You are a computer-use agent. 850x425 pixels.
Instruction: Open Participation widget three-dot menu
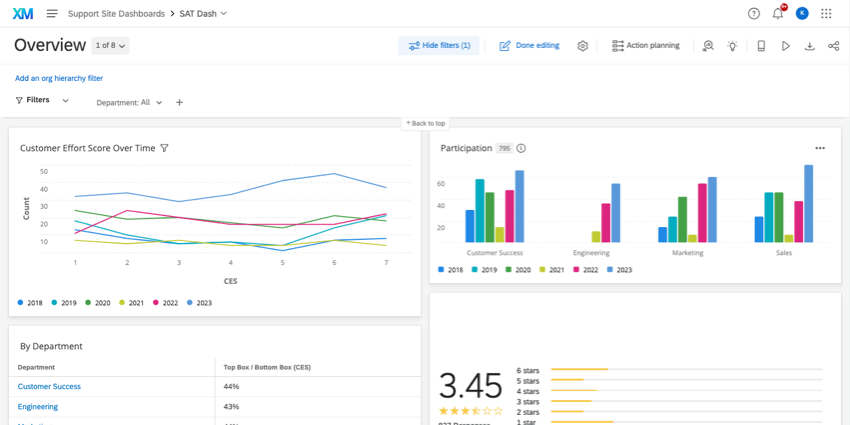[820, 148]
